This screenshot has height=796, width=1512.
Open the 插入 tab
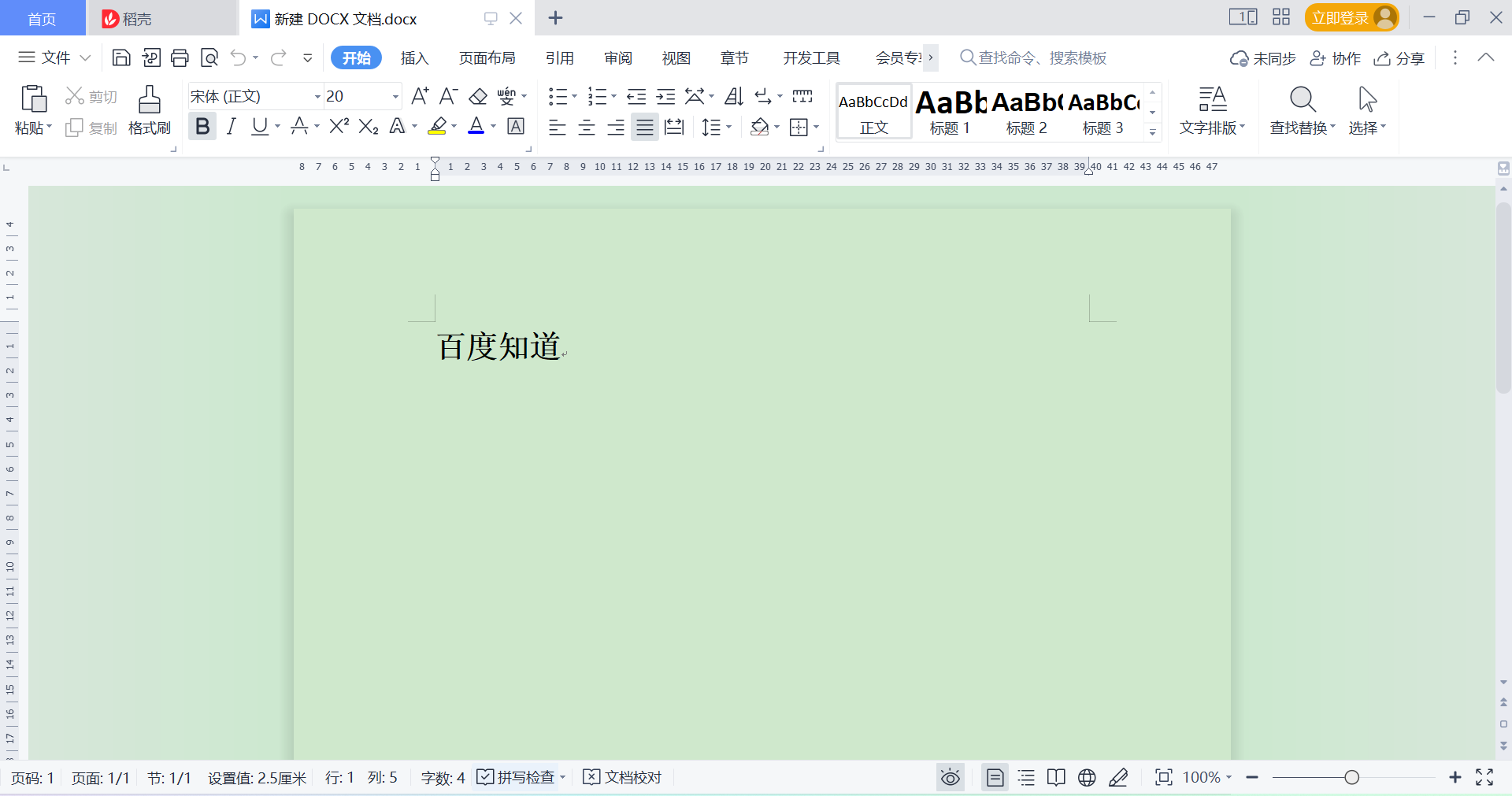pyautogui.click(x=414, y=57)
